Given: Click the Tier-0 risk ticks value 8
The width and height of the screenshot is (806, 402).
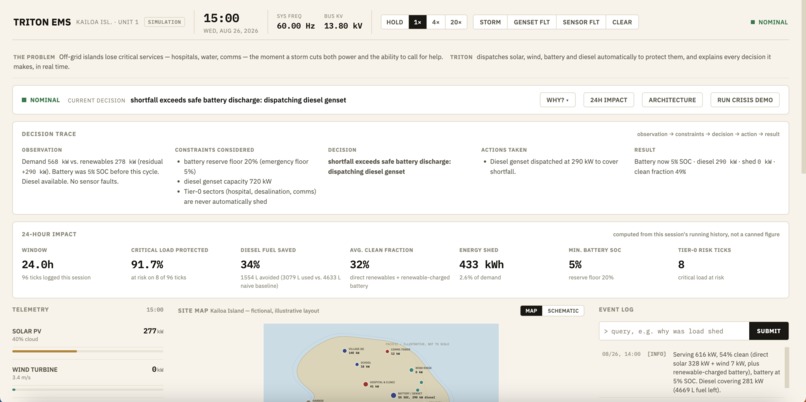Looking at the screenshot, I should tap(681, 265).
